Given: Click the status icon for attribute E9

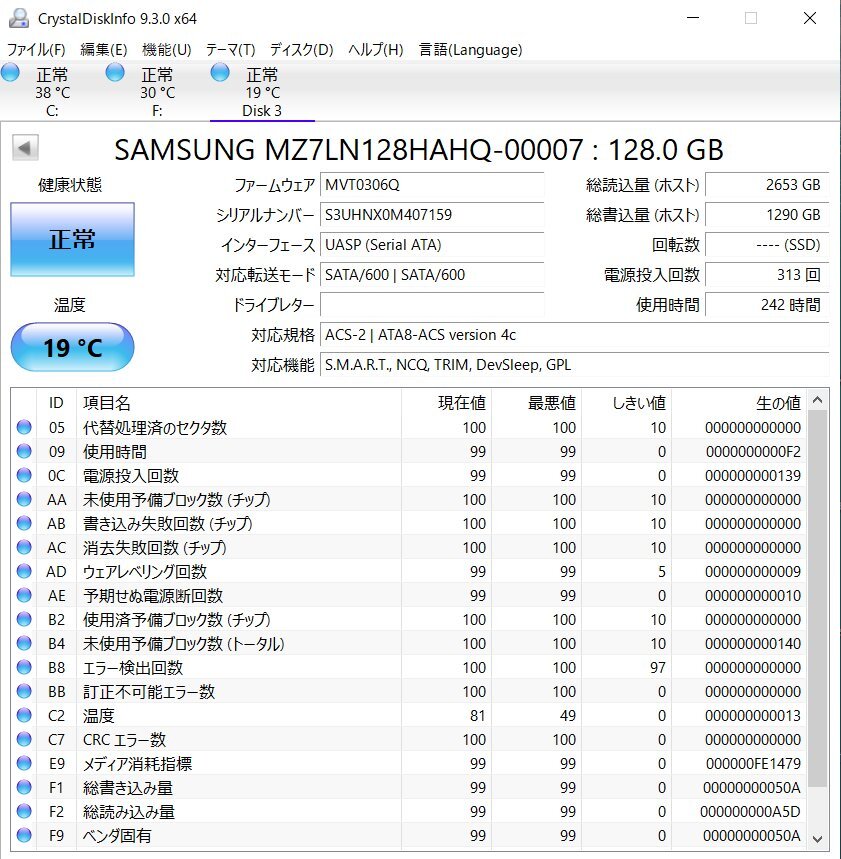Looking at the screenshot, I should pos(24,763).
